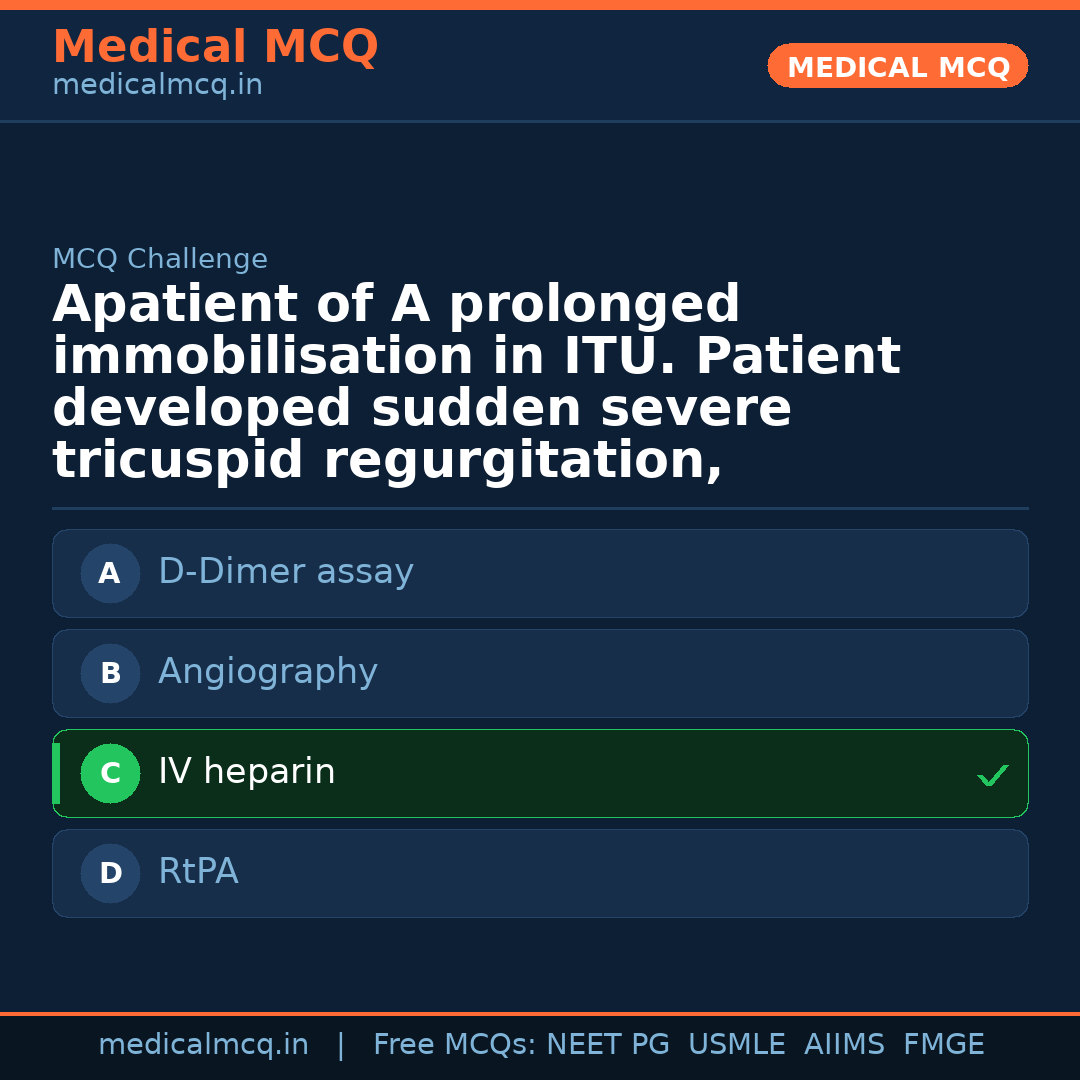
Task: Open the medicalmcq.in link below the header title
Action: [x=157, y=86]
